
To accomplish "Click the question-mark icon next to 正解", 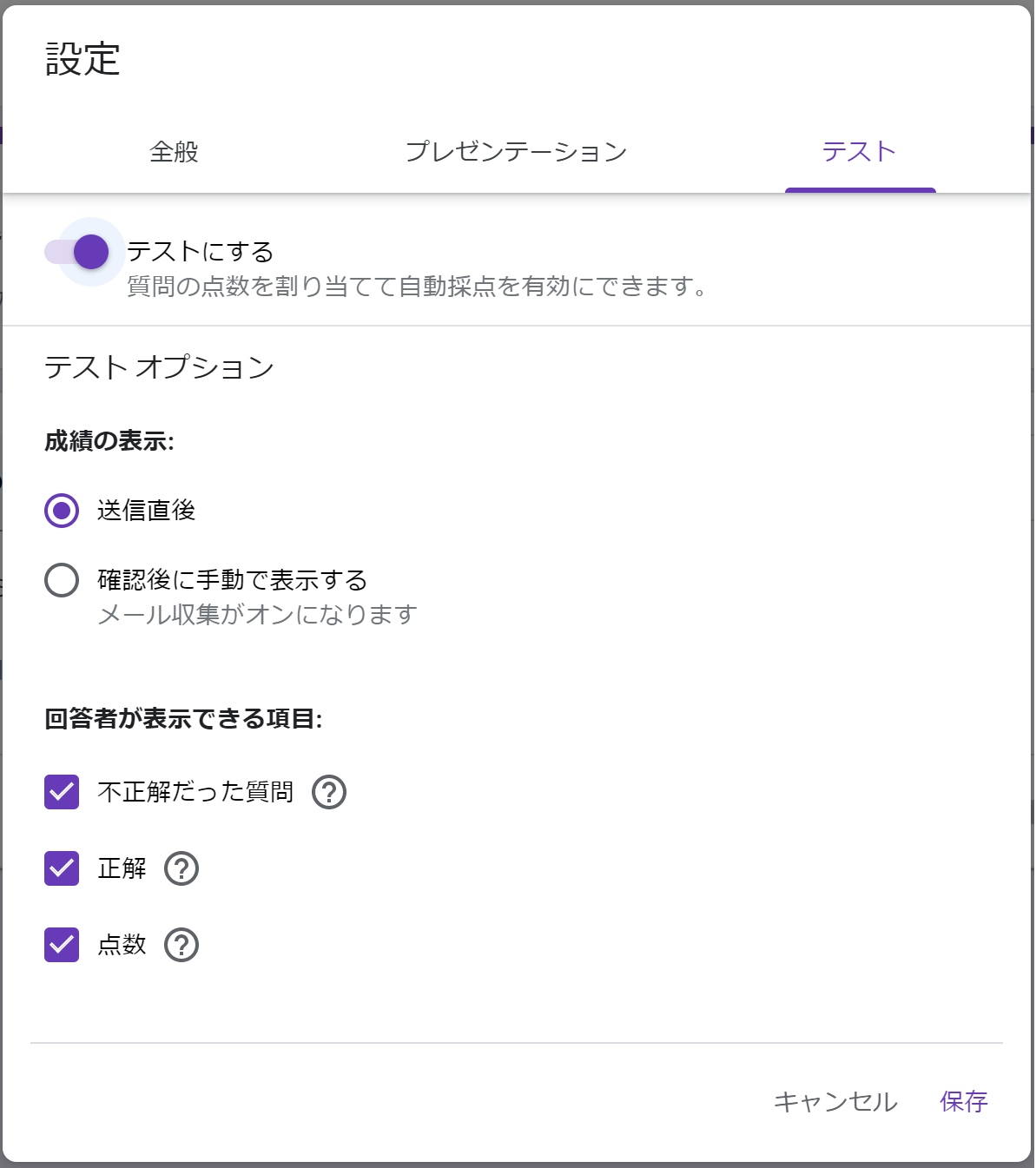I will point(181,868).
